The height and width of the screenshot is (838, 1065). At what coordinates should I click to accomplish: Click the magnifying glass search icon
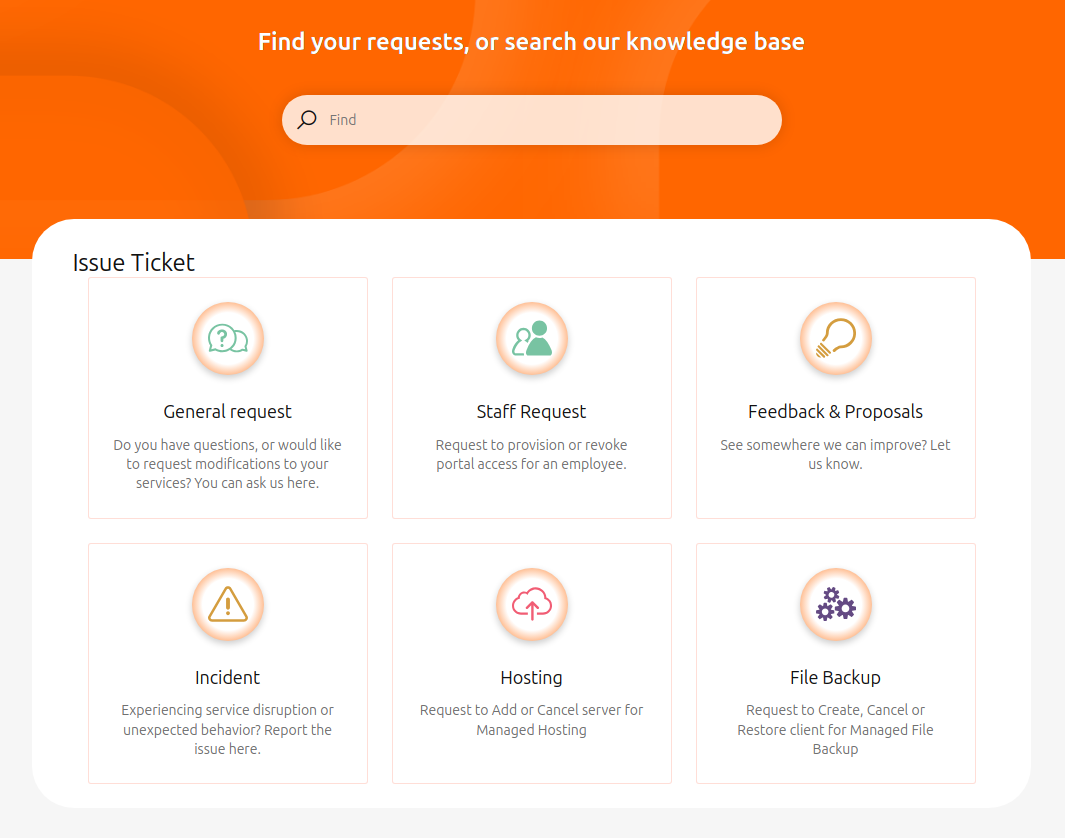[307, 120]
